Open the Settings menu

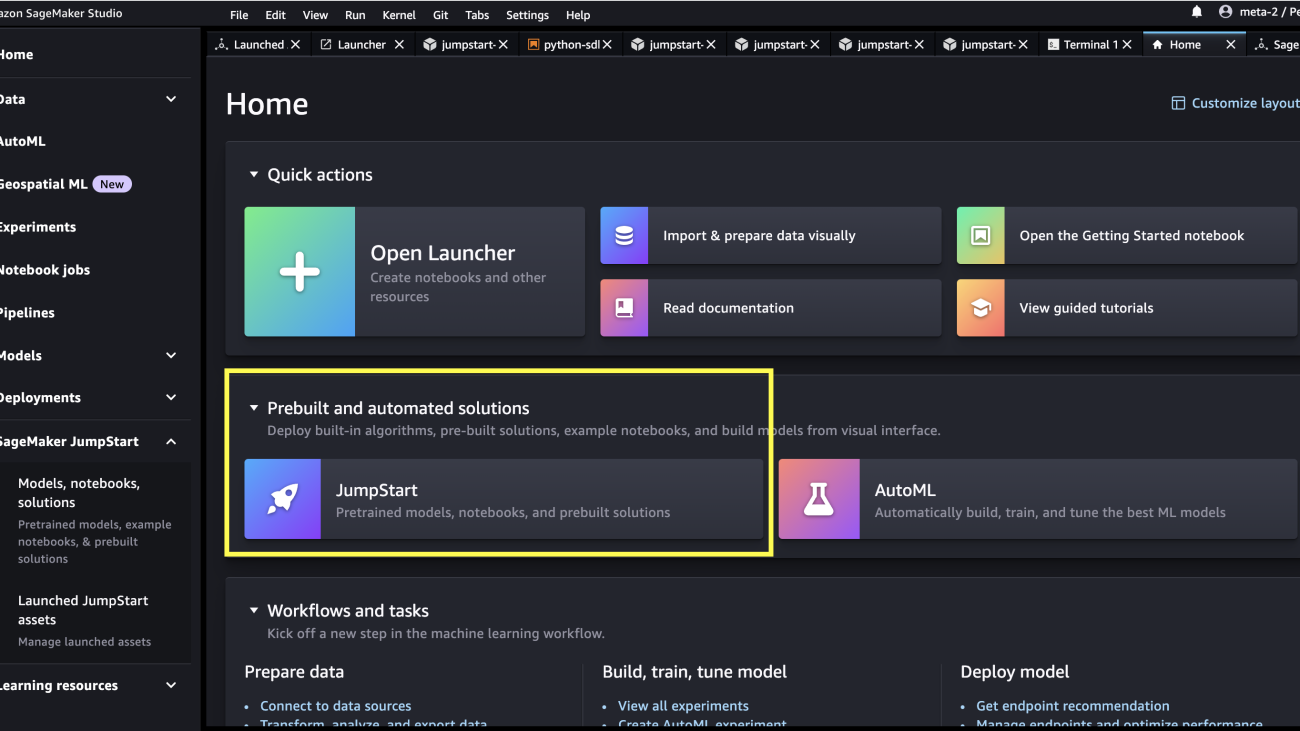(527, 15)
